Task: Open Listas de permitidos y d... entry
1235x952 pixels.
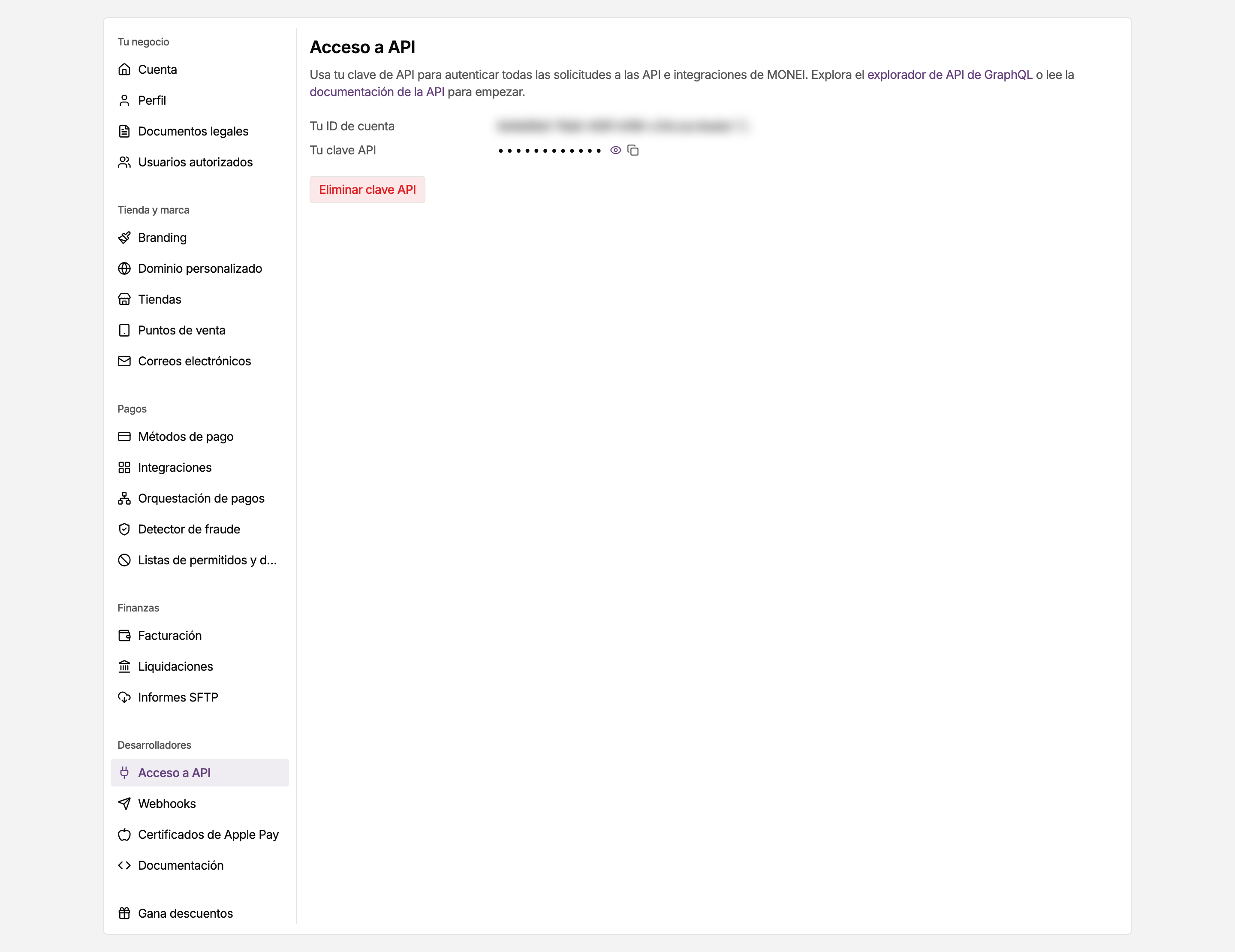Action: click(199, 560)
